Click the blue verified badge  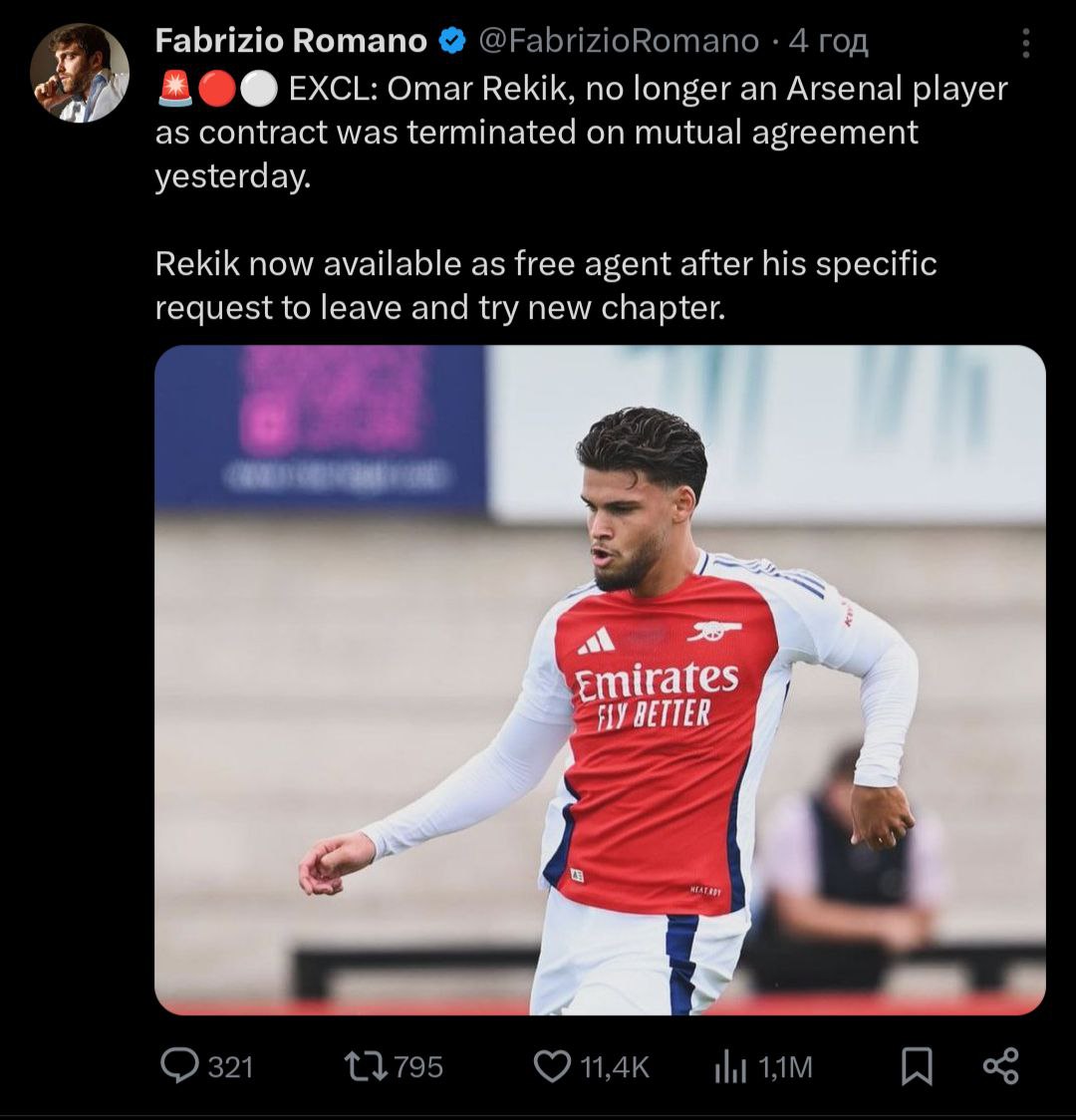(452, 41)
